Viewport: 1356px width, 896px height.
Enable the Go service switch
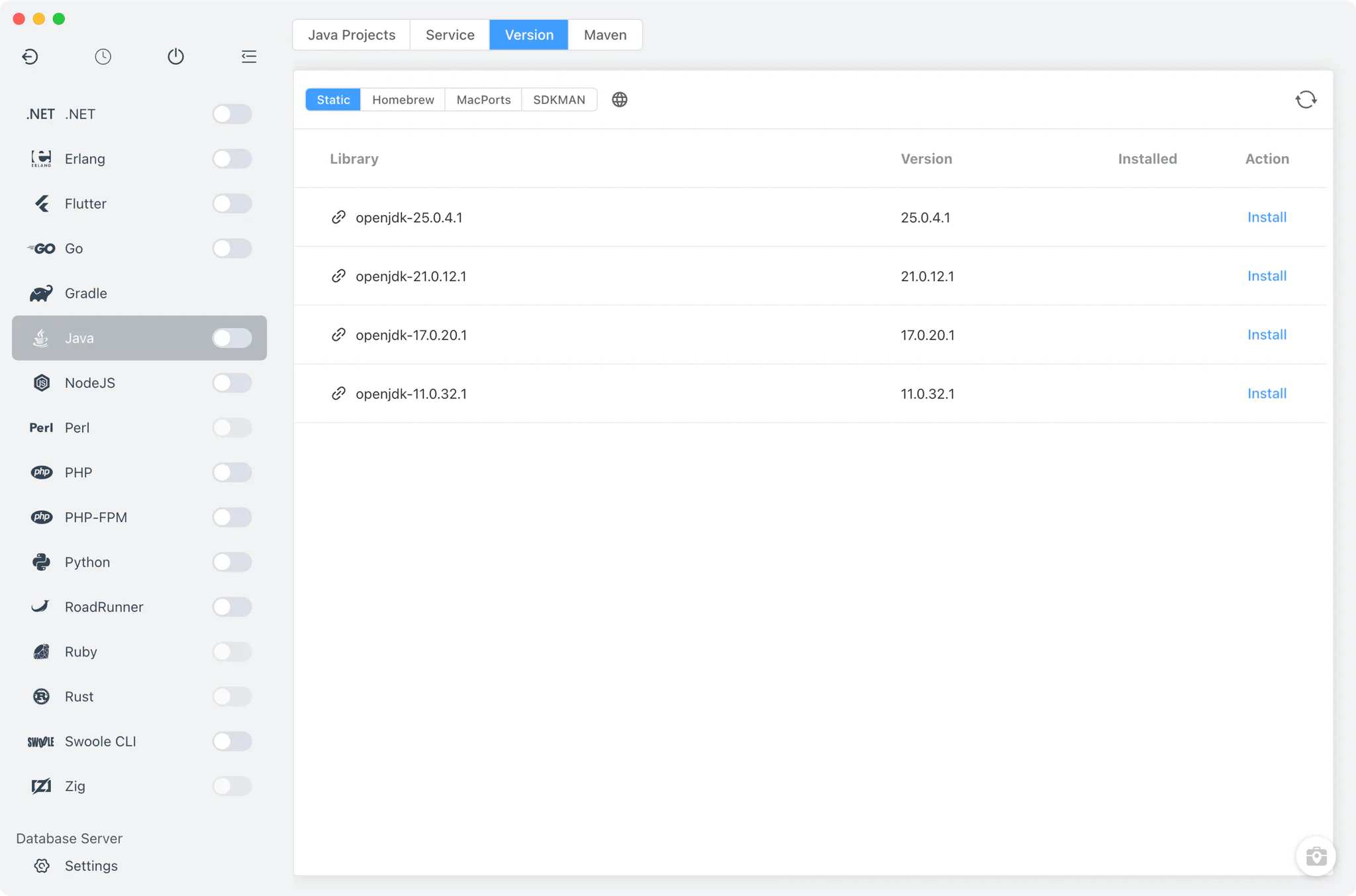[232, 248]
